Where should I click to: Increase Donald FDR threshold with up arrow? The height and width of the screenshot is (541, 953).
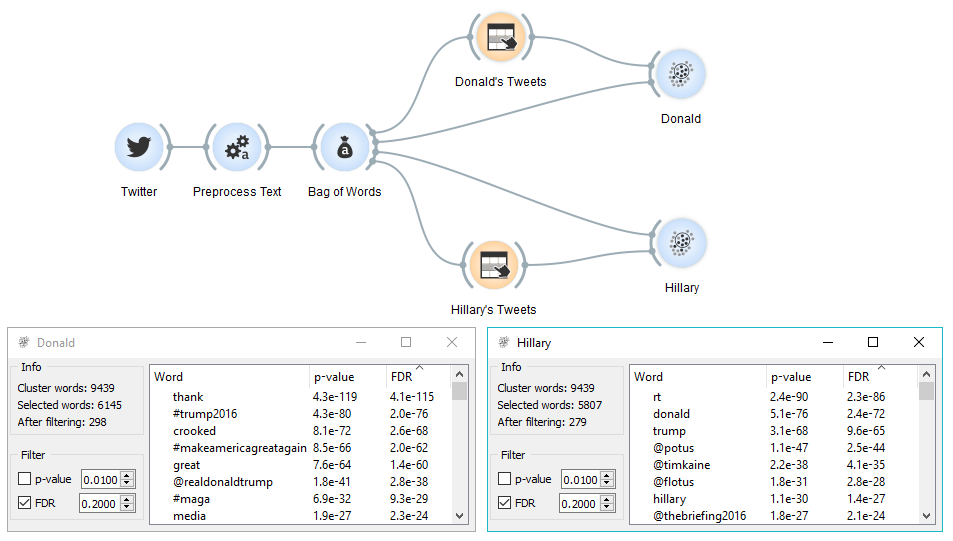[x=126, y=499]
